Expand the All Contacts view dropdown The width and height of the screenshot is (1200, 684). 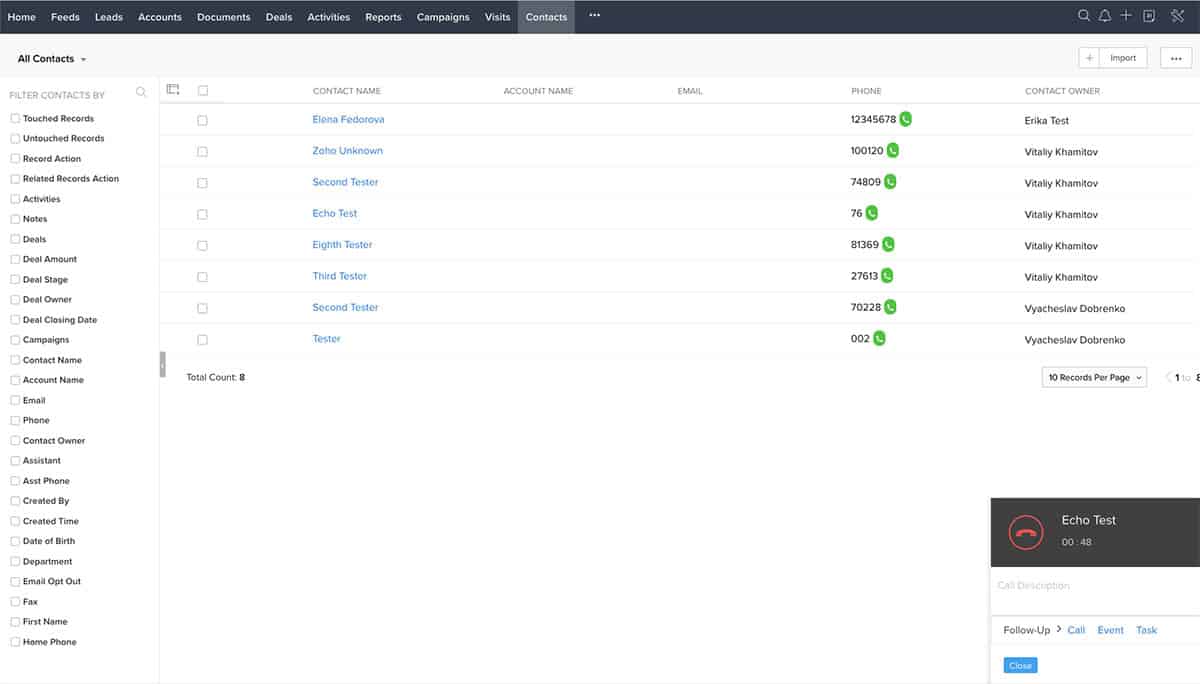click(x=52, y=59)
